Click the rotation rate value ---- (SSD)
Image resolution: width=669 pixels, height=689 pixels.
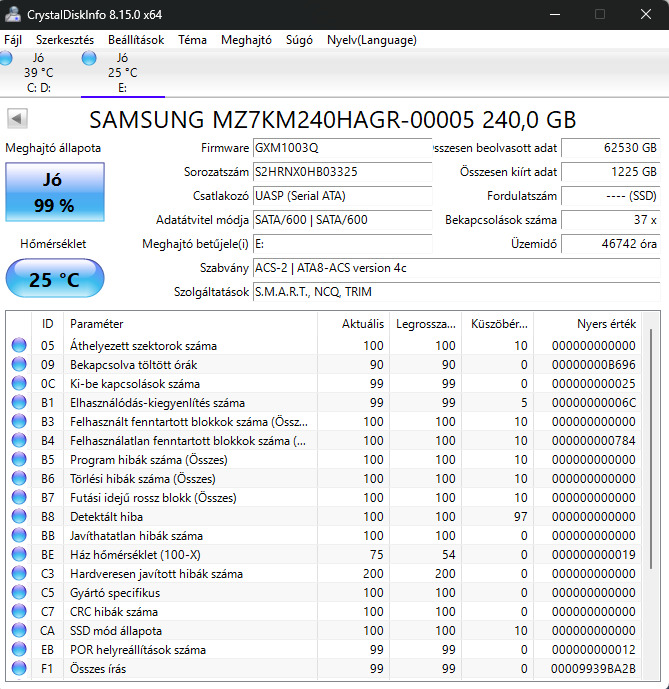(x=611, y=196)
